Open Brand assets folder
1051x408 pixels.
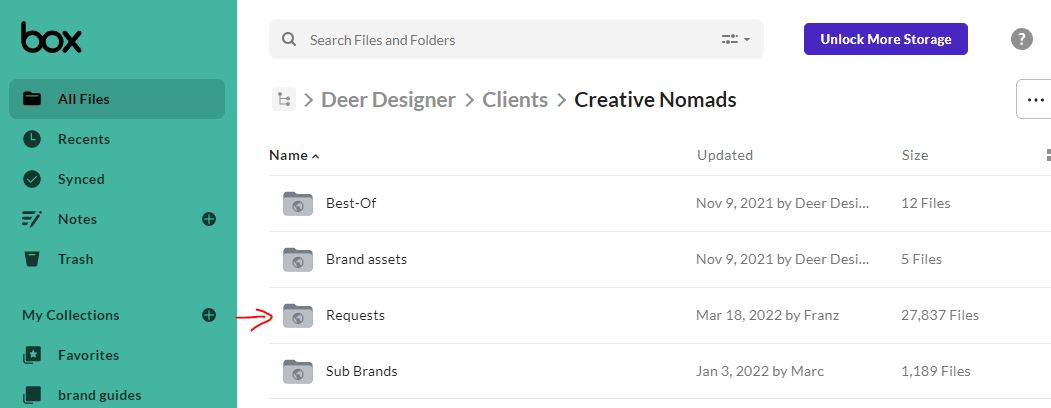[x=366, y=259]
